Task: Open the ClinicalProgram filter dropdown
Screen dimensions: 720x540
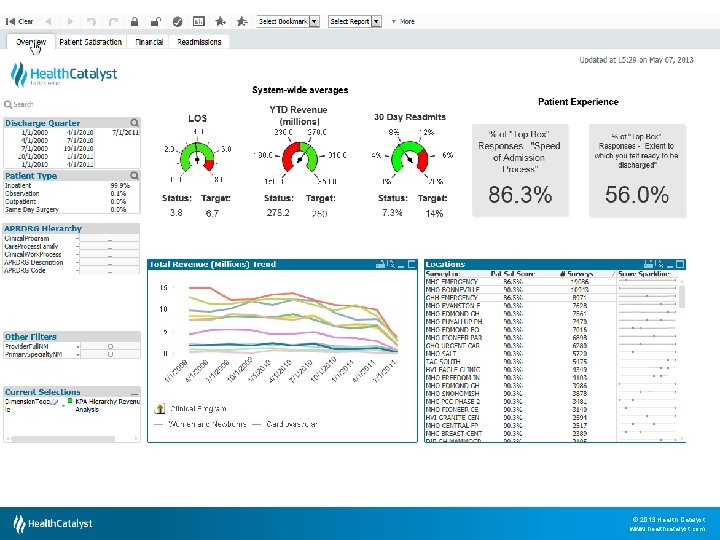Action: coord(78,239)
